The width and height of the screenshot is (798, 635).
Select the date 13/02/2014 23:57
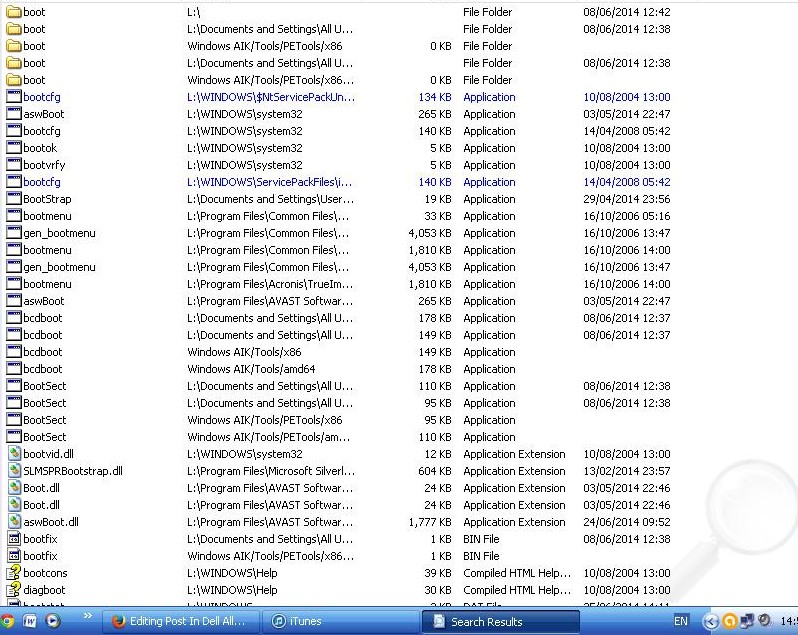click(x=626, y=471)
